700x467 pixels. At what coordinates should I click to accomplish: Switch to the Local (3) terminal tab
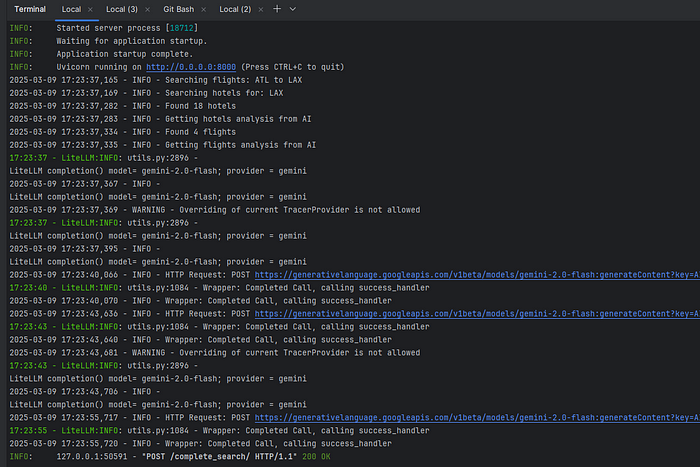pos(122,9)
